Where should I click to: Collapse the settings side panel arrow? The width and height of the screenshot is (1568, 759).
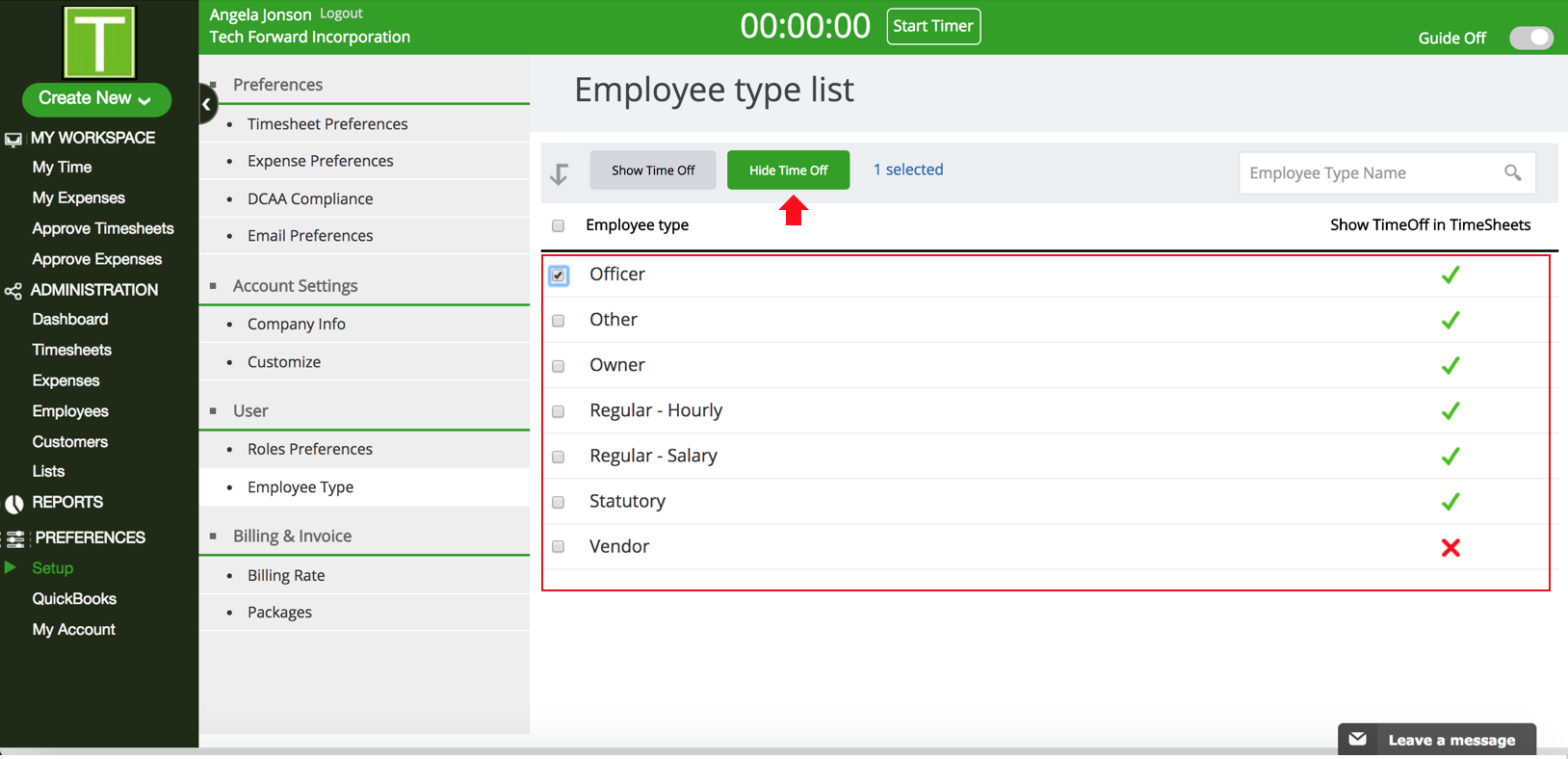pos(207,104)
